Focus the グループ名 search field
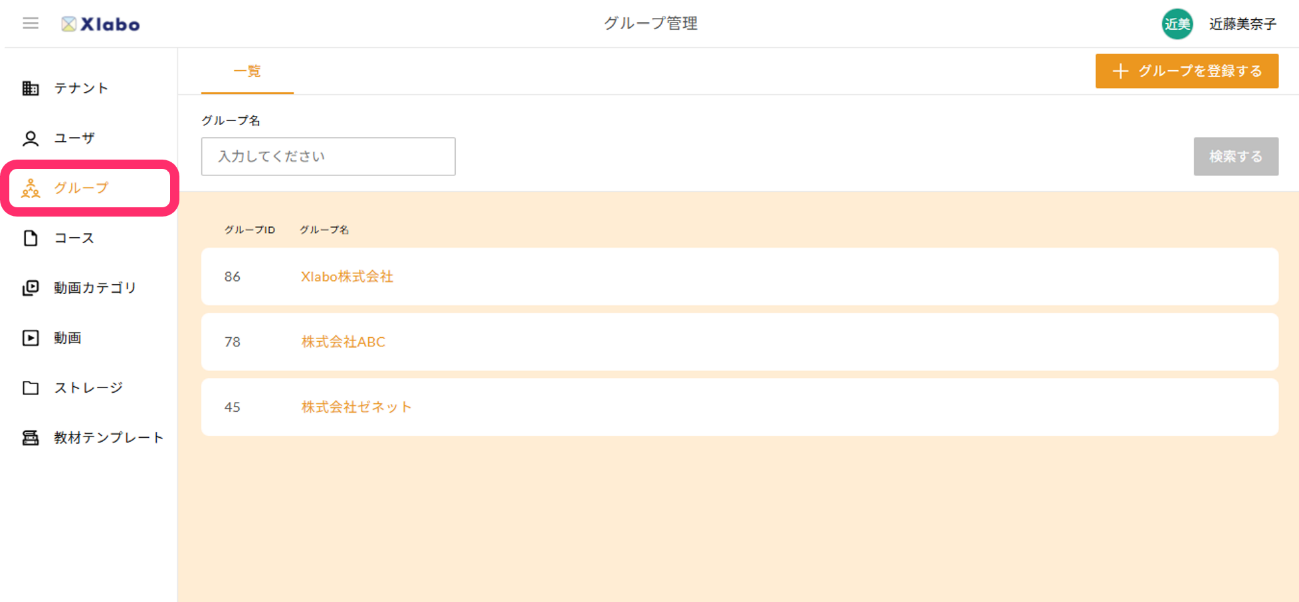The width and height of the screenshot is (1299, 602). pos(328,157)
